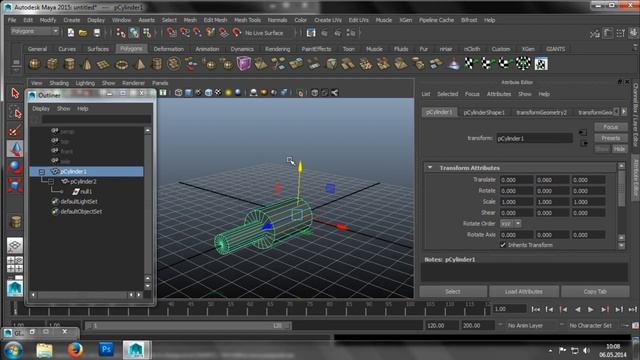Select the polygon sphere shelf icon

(34, 64)
